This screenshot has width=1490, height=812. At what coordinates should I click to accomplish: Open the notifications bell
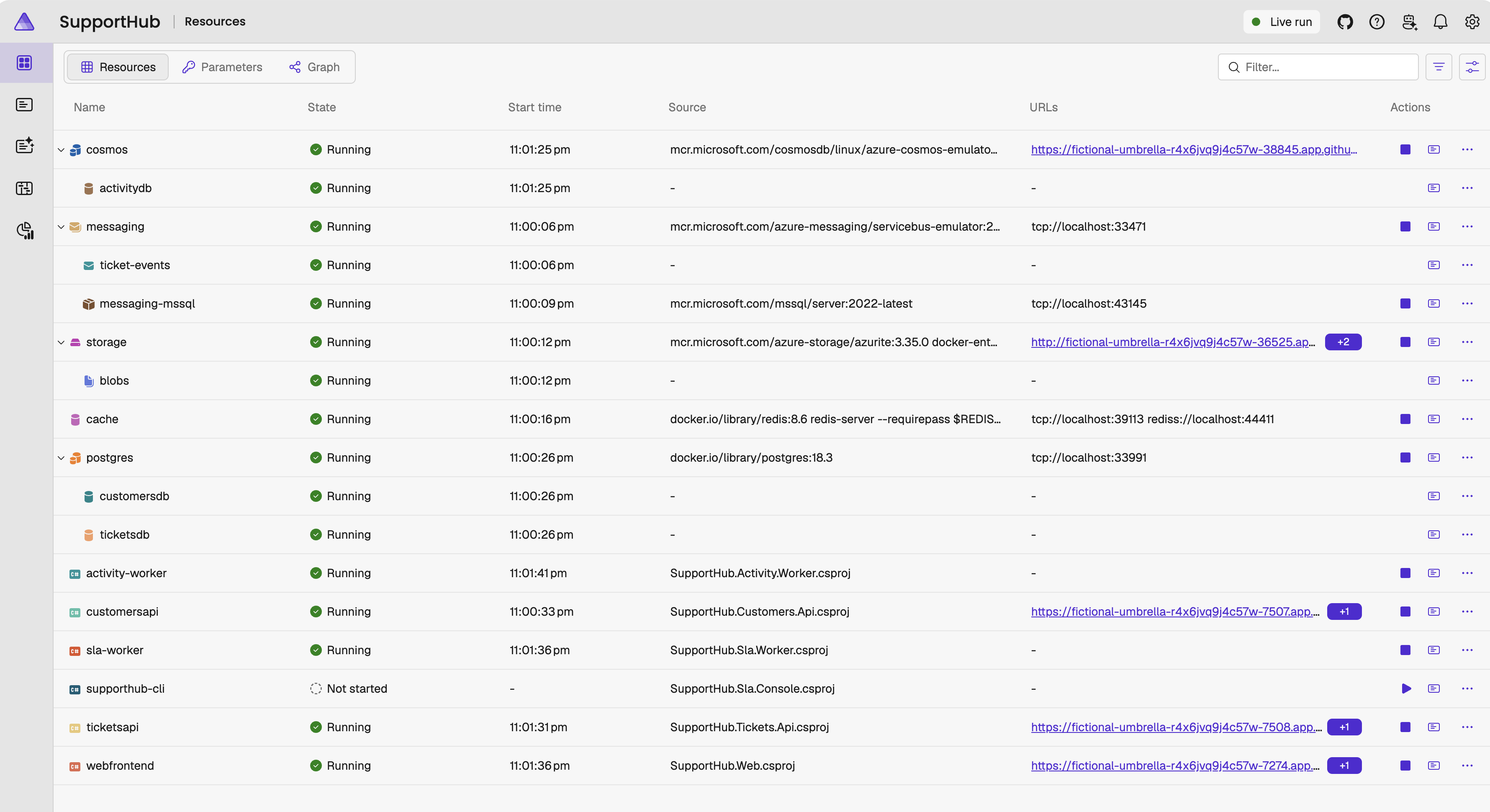pyautogui.click(x=1440, y=21)
